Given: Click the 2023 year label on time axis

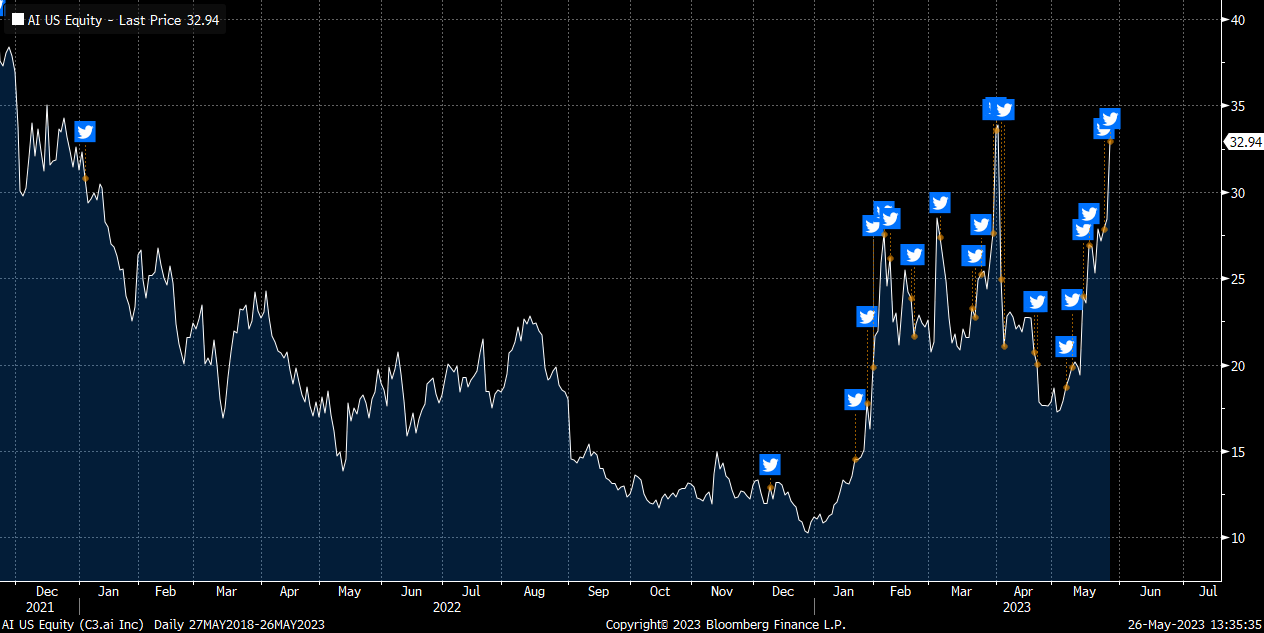Looking at the screenshot, I should [1017, 607].
